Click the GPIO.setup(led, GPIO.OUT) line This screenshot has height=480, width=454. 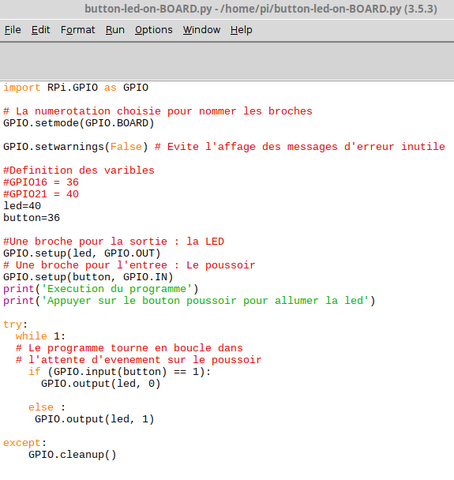click(x=82, y=253)
